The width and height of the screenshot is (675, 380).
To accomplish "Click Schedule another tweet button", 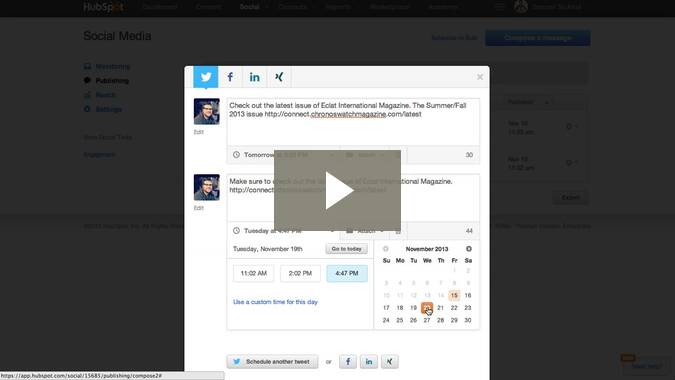I will click(x=272, y=361).
